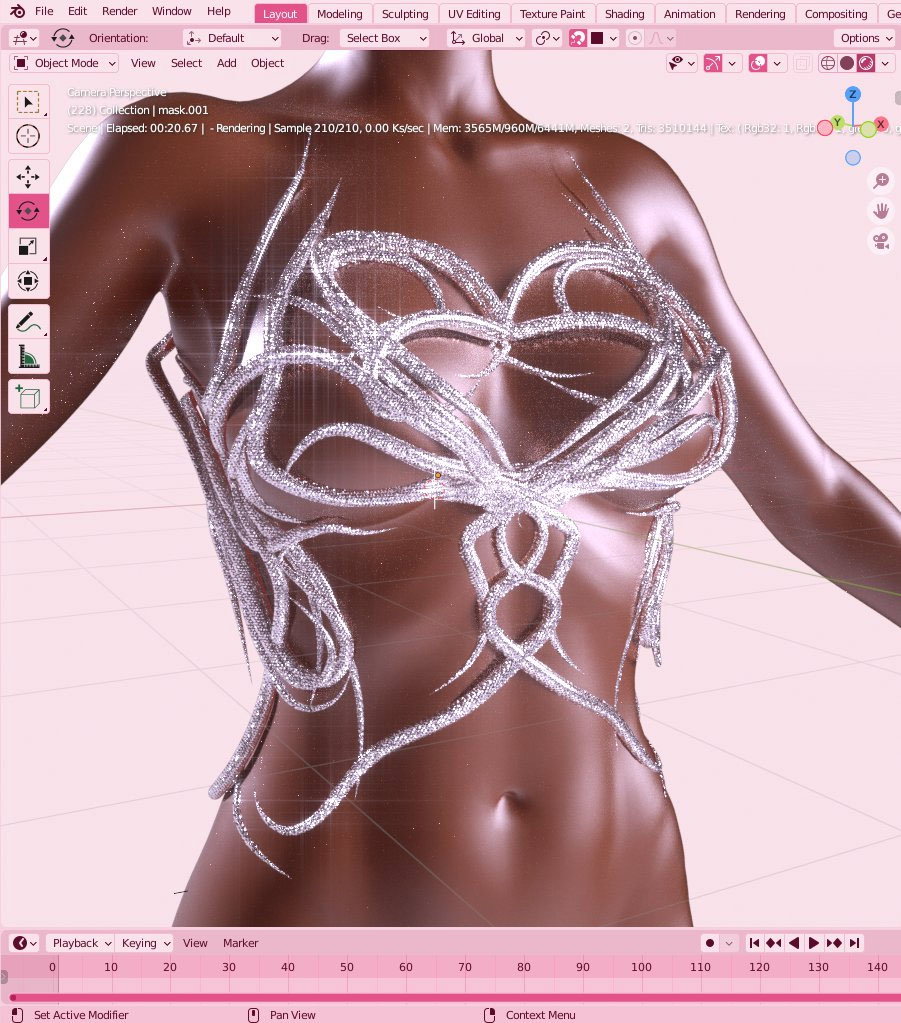Click the X axis on navigation gizmo
901x1023 pixels.
point(881,123)
